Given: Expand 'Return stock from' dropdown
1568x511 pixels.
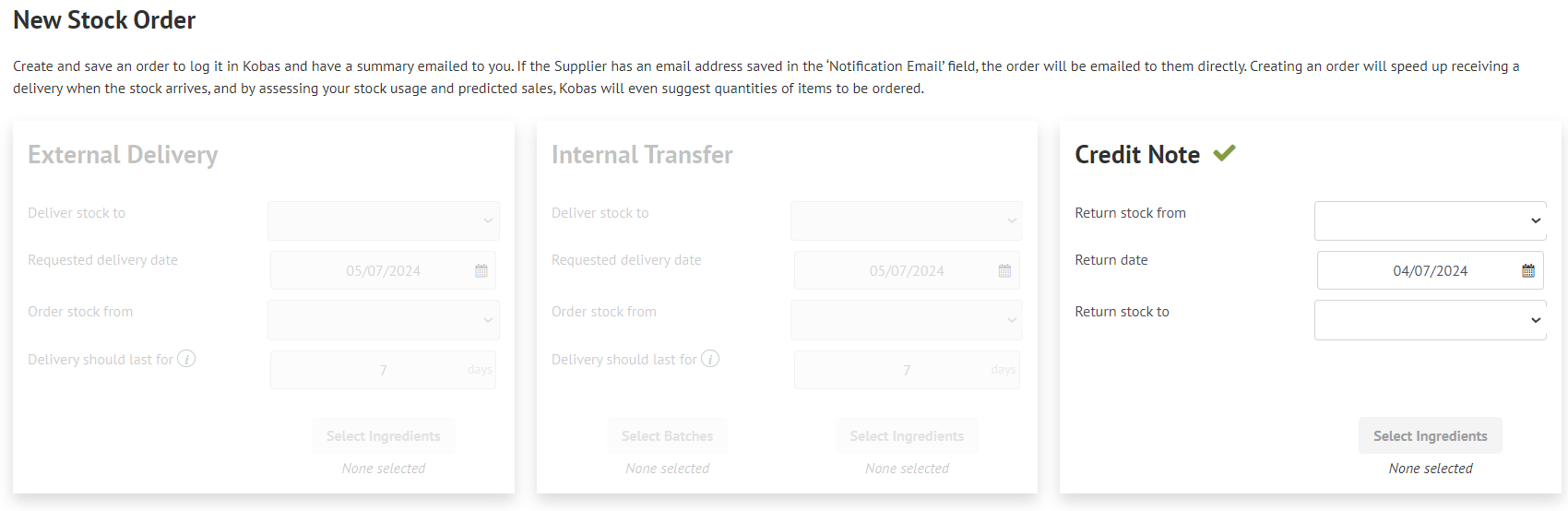Looking at the screenshot, I should (1430, 221).
